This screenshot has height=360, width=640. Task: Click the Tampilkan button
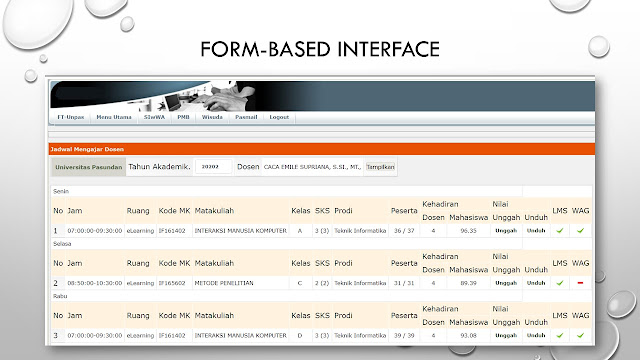(380, 167)
